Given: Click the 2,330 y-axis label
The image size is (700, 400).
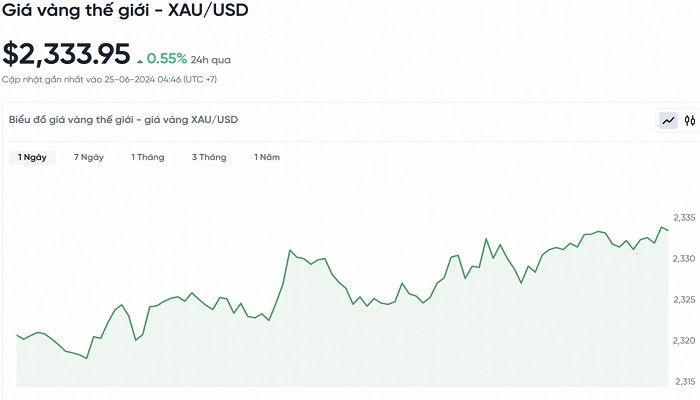Looking at the screenshot, I should pyautogui.click(x=684, y=259).
